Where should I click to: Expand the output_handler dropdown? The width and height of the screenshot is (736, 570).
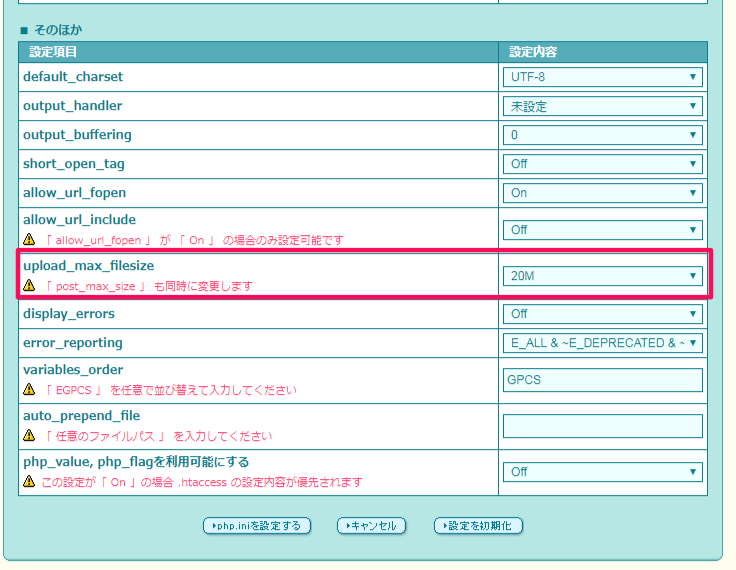click(x=602, y=106)
